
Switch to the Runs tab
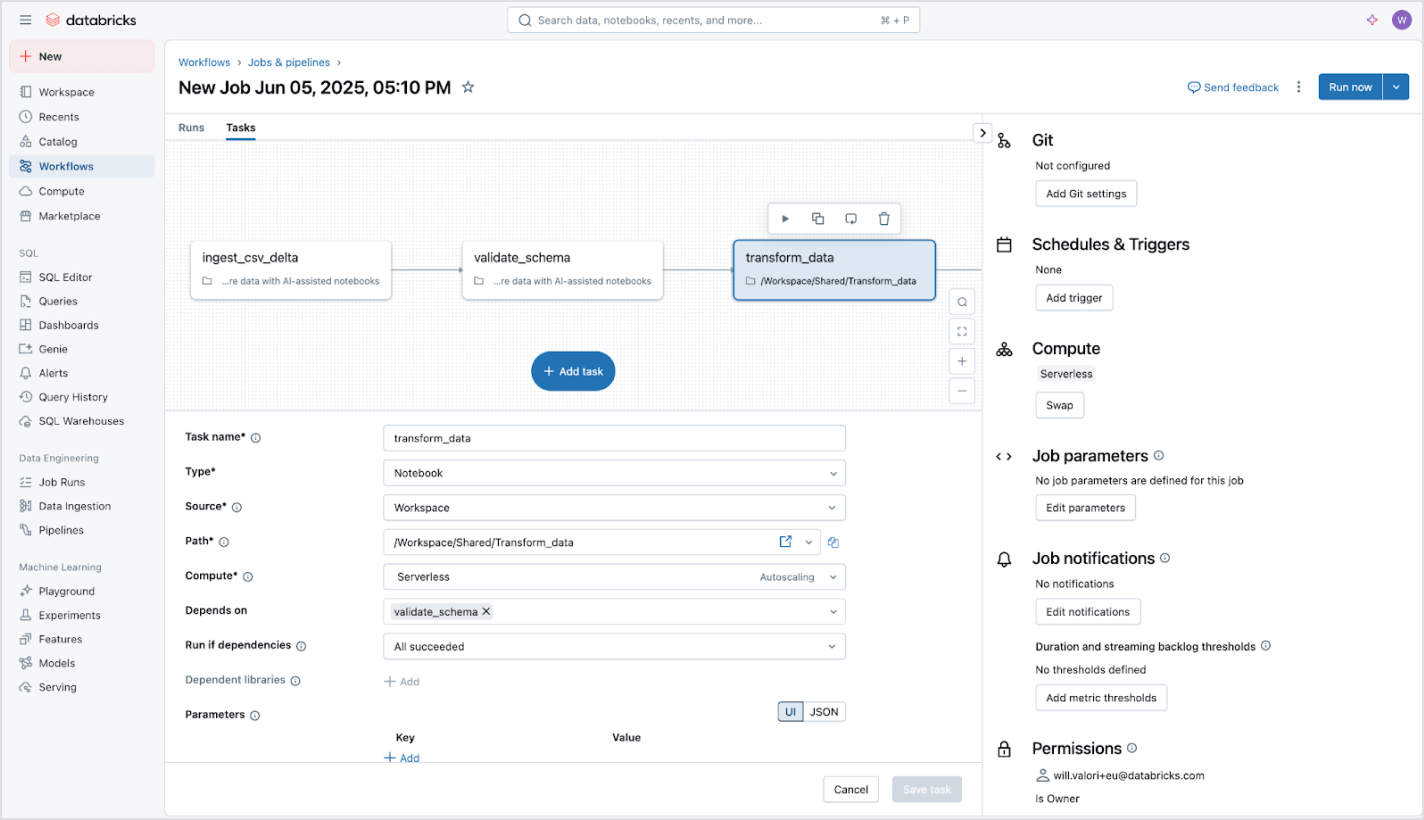191,128
